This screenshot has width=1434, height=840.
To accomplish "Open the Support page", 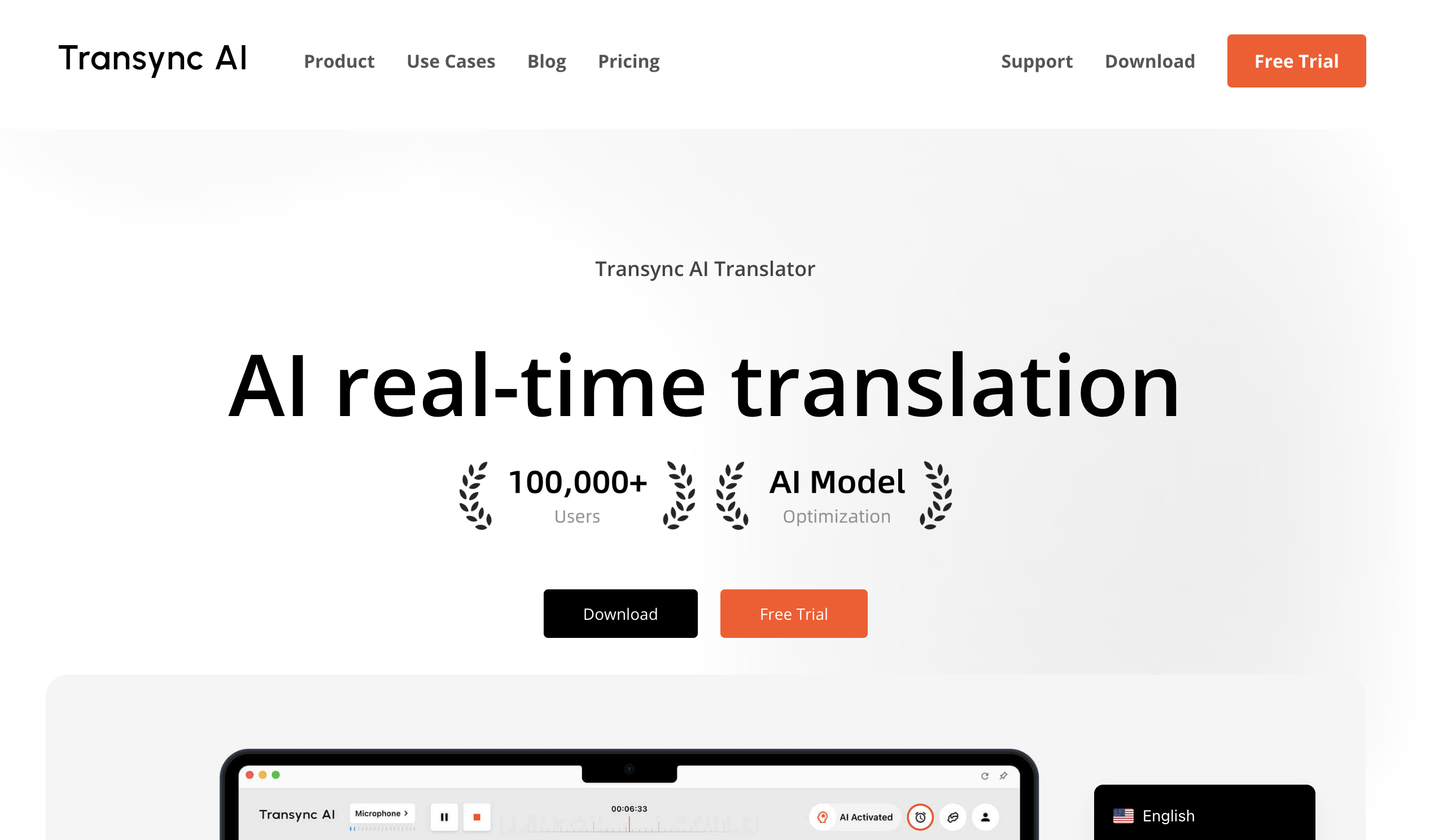I will point(1037,61).
